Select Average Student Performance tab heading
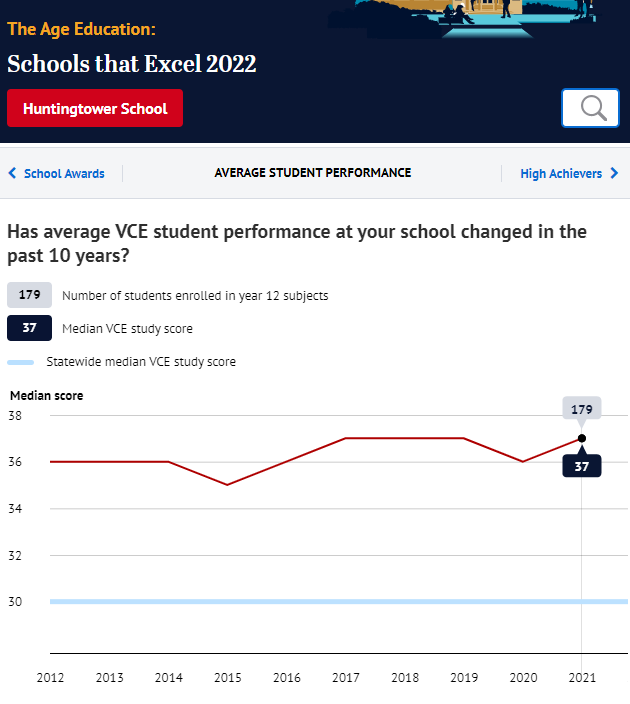 tap(313, 173)
